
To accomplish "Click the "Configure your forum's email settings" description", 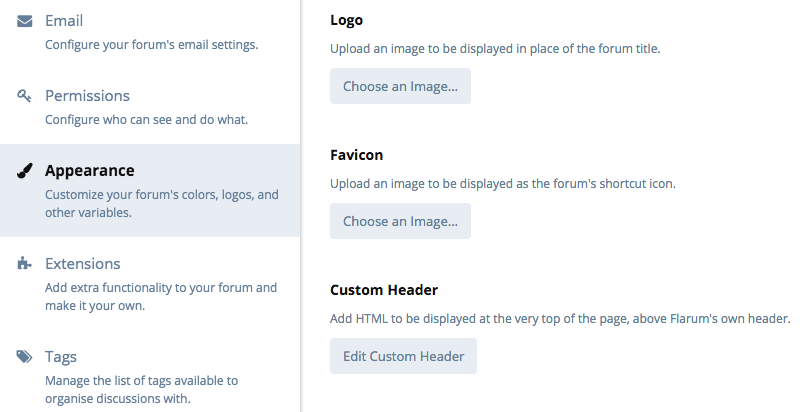I will click(x=151, y=44).
